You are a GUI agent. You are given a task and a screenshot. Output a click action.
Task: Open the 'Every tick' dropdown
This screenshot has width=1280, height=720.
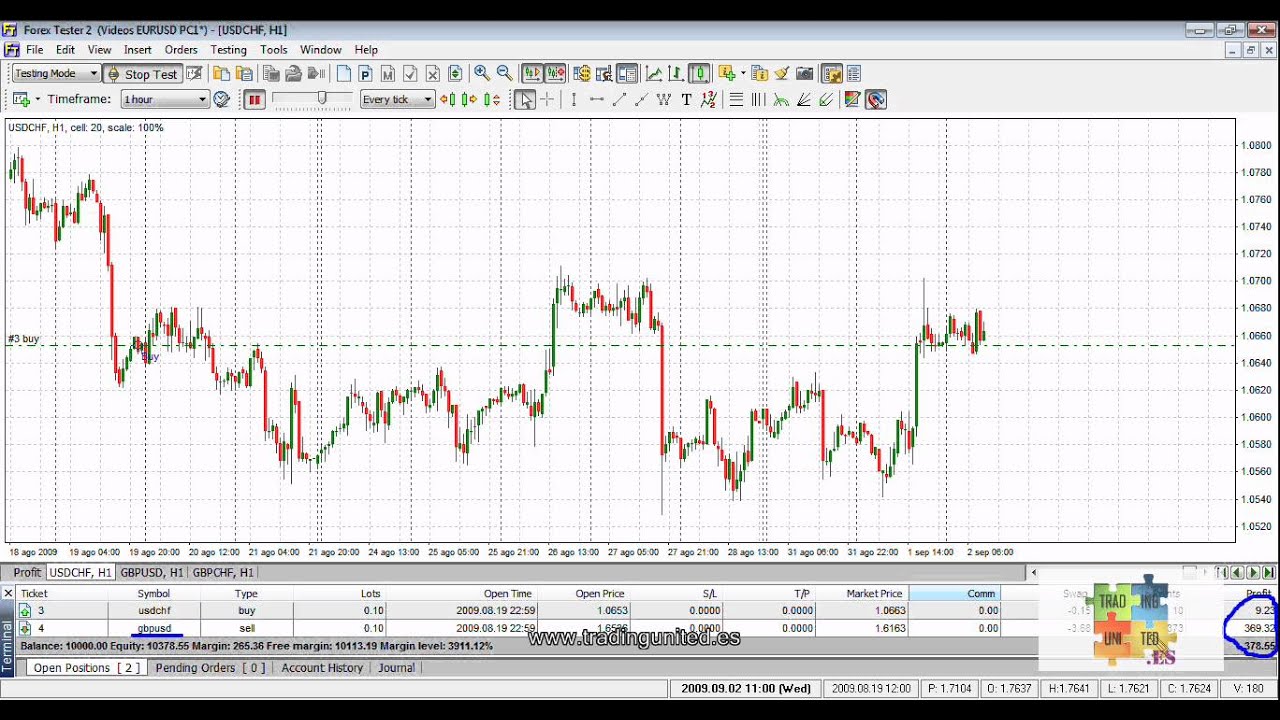[397, 100]
